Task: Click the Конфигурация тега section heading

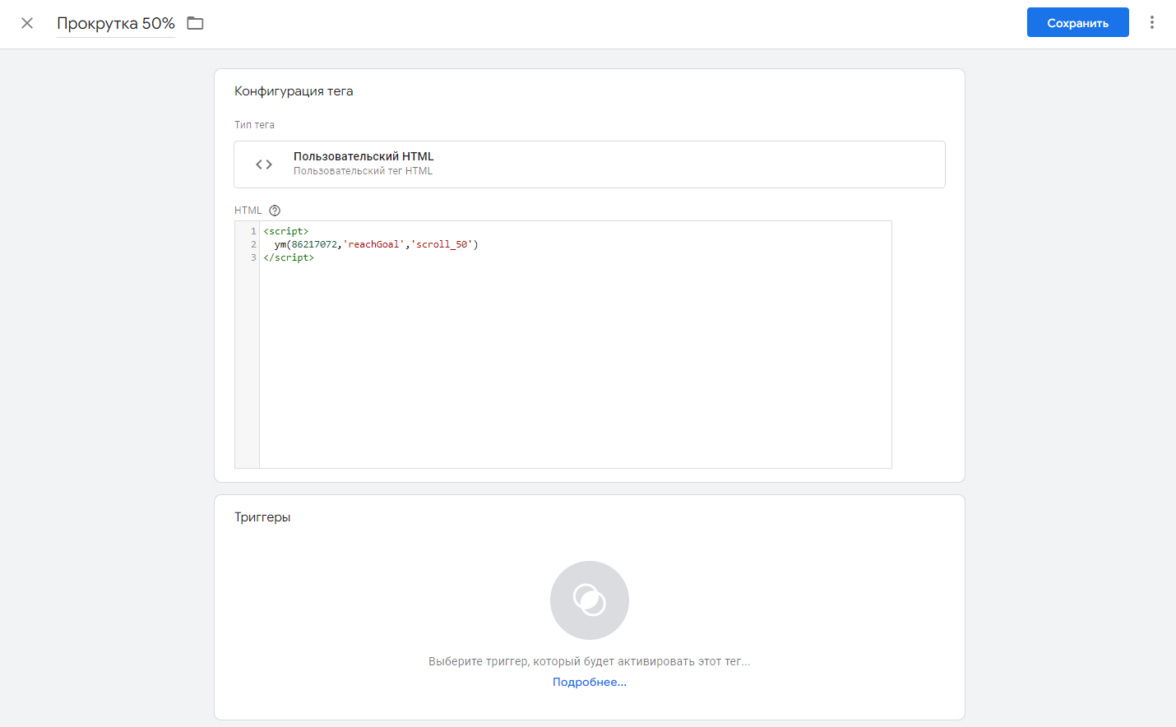Action: point(293,91)
